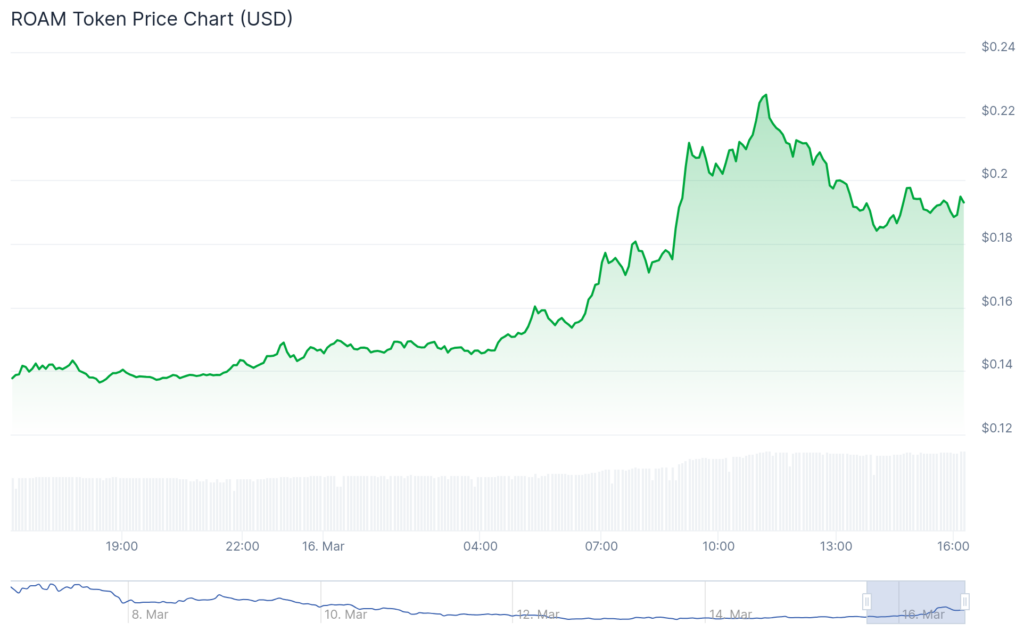The width and height of the screenshot is (1024, 639).
Task: Click the $0.24 price axis label
Action: pos(998,47)
